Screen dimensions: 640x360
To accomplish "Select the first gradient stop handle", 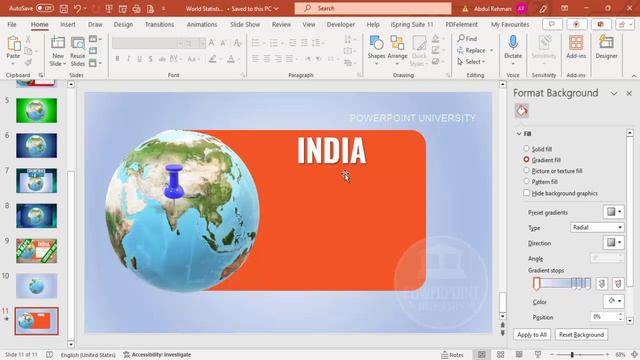I will click(537, 284).
